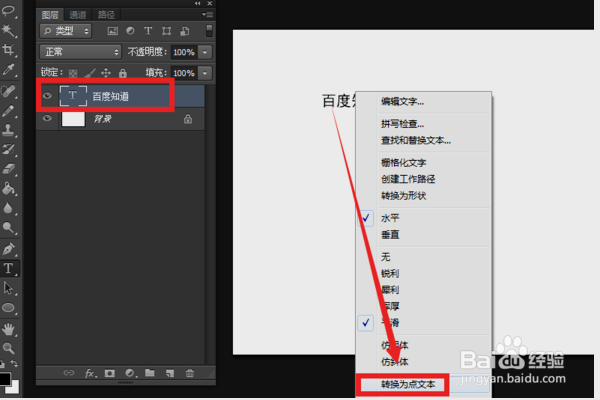Create a new adjustment layer
The height and width of the screenshot is (400, 600).
(x=130, y=373)
